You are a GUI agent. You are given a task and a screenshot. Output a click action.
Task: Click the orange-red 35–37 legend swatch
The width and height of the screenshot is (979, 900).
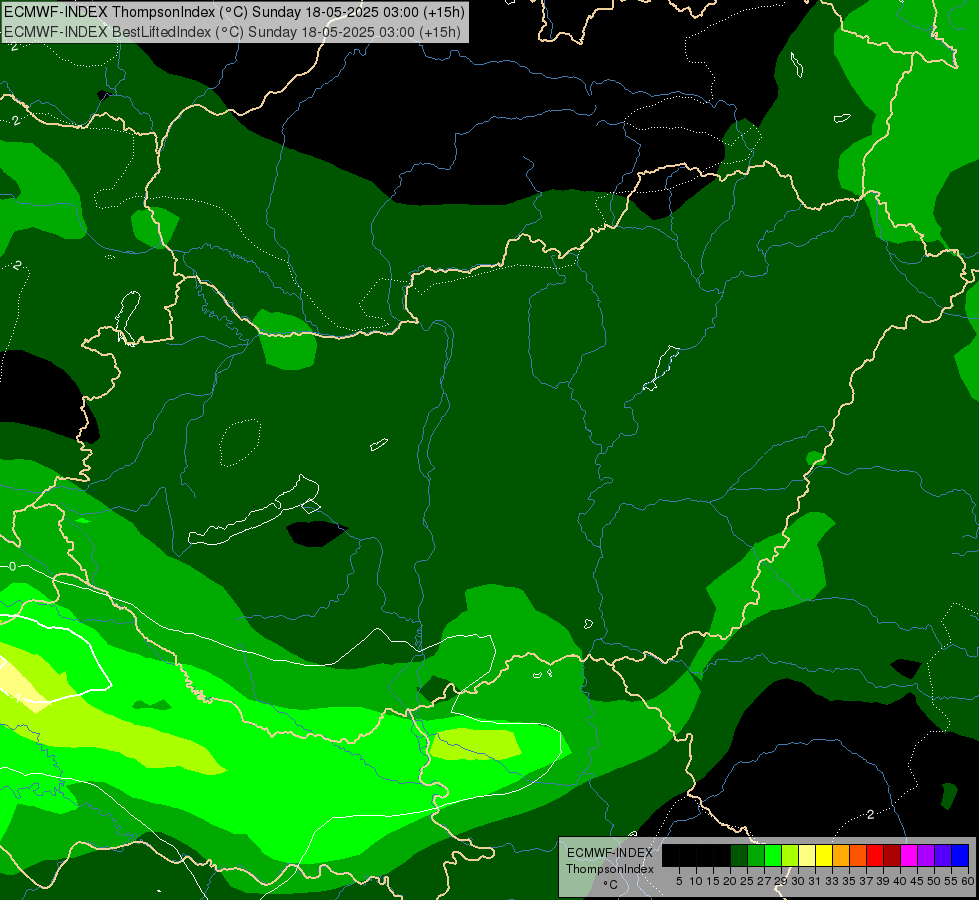[x=858, y=855]
